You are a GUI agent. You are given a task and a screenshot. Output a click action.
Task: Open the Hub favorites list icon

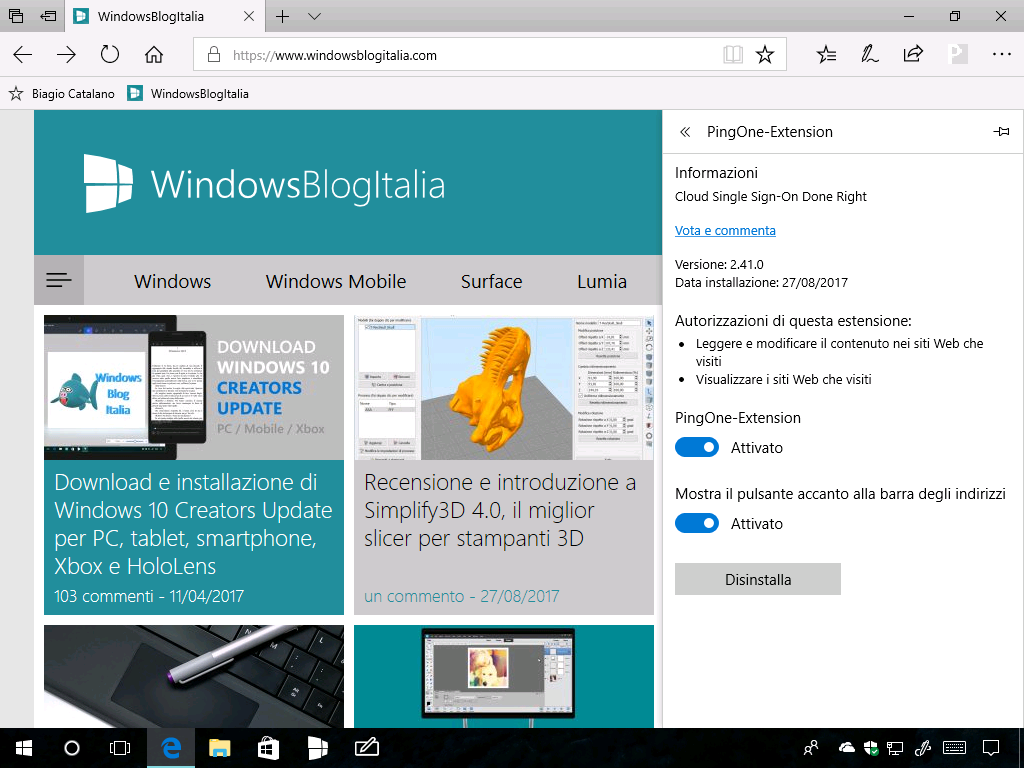[826, 55]
